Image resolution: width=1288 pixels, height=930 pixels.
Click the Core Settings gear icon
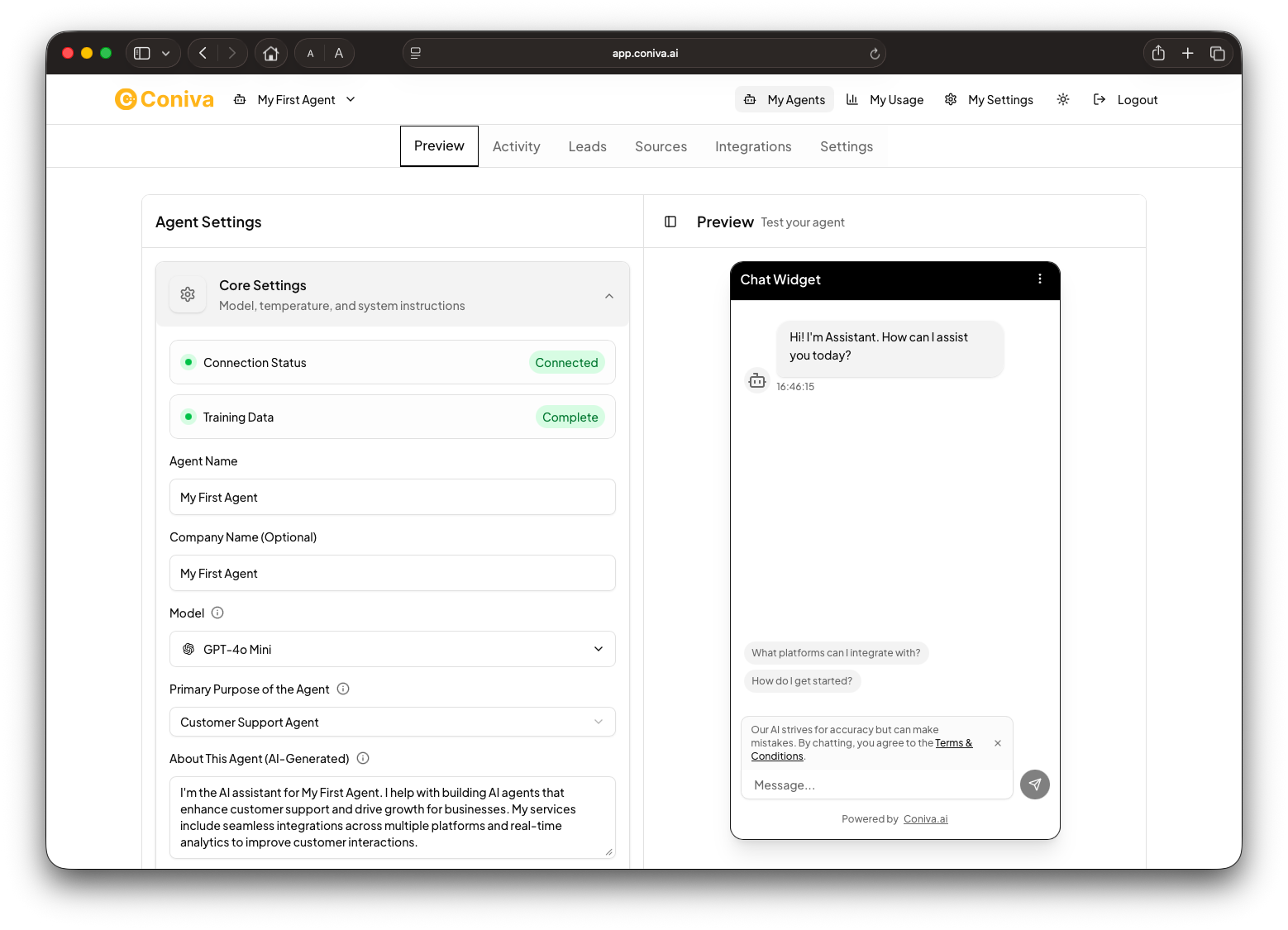tap(187, 294)
